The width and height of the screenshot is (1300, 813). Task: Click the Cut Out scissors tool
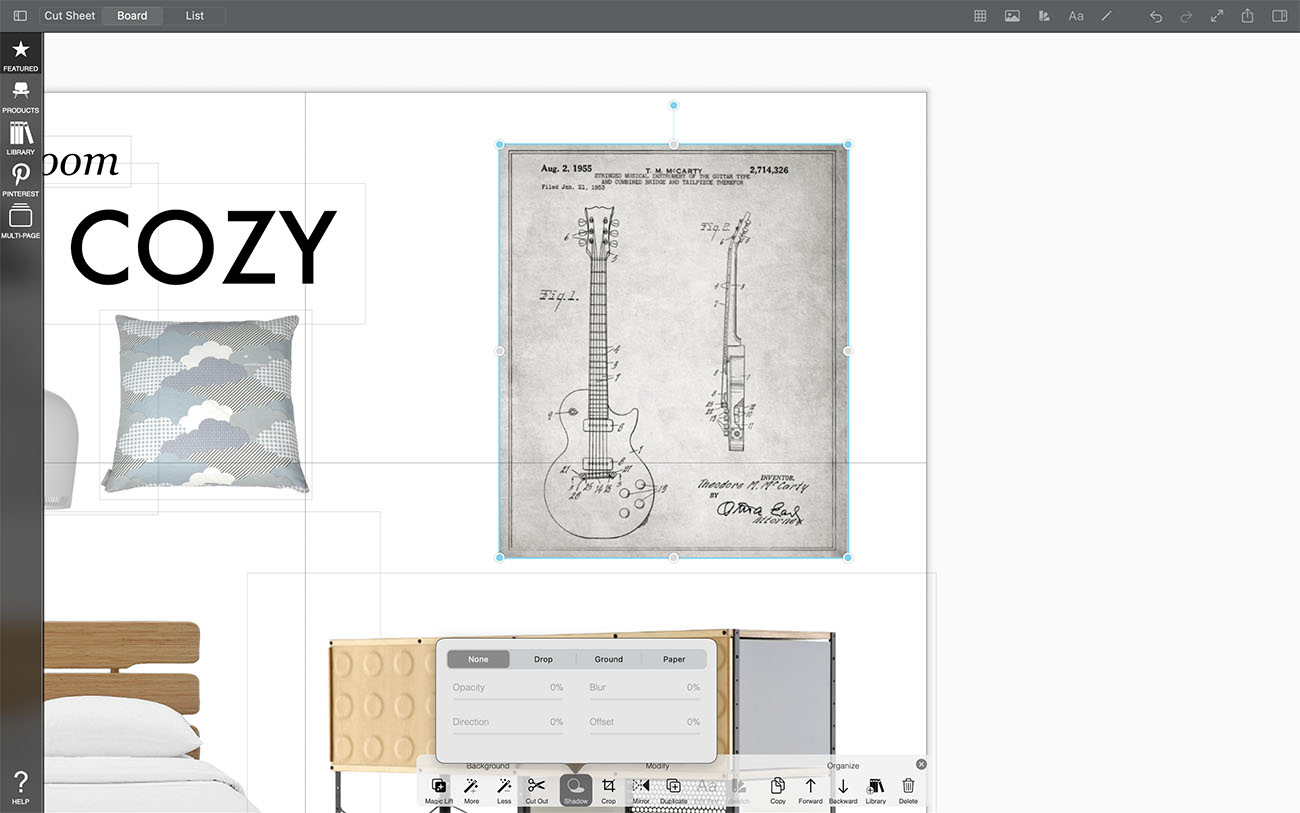click(x=537, y=789)
